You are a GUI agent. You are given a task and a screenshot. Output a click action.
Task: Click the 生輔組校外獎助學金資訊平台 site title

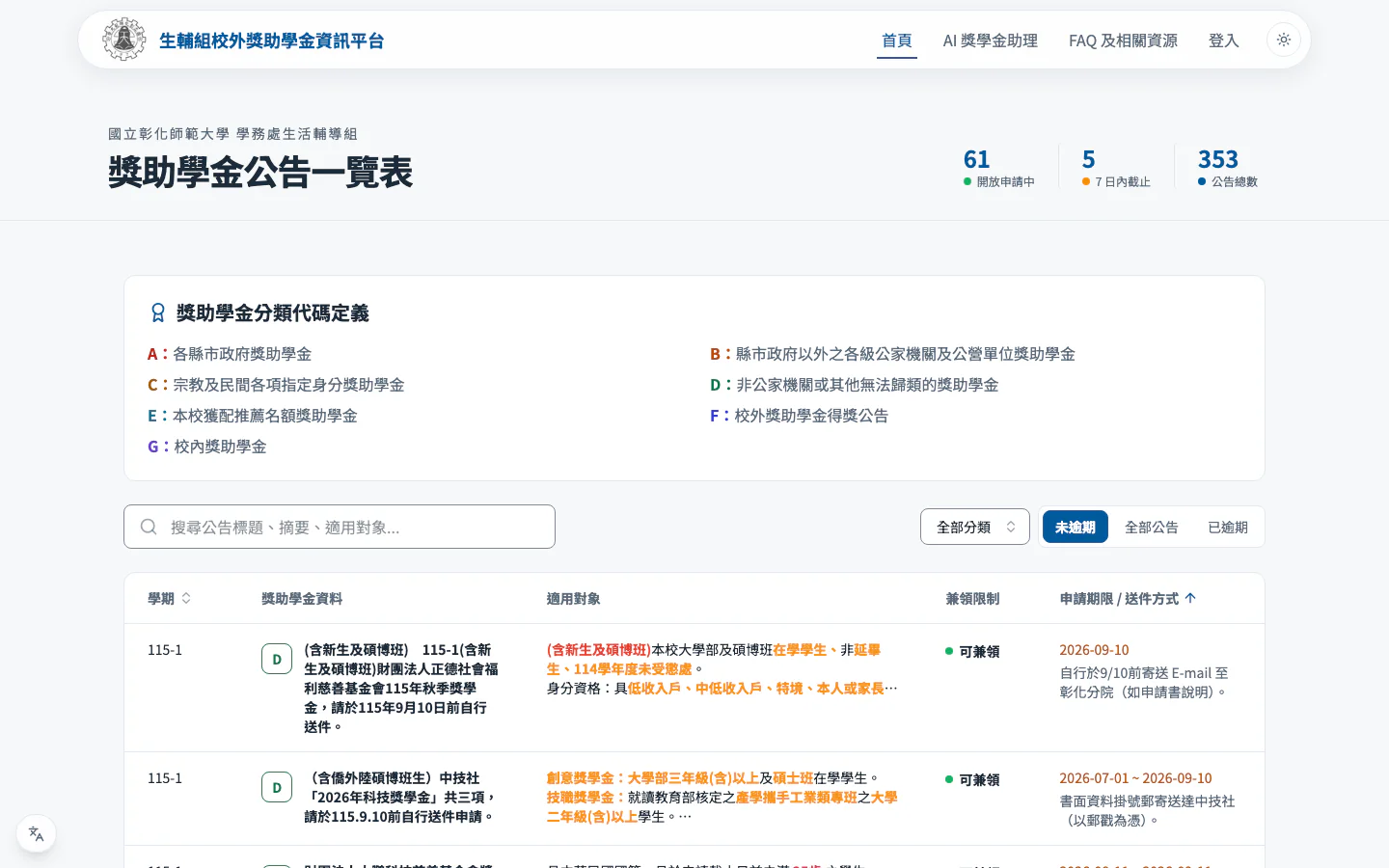click(x=272, y=41)
